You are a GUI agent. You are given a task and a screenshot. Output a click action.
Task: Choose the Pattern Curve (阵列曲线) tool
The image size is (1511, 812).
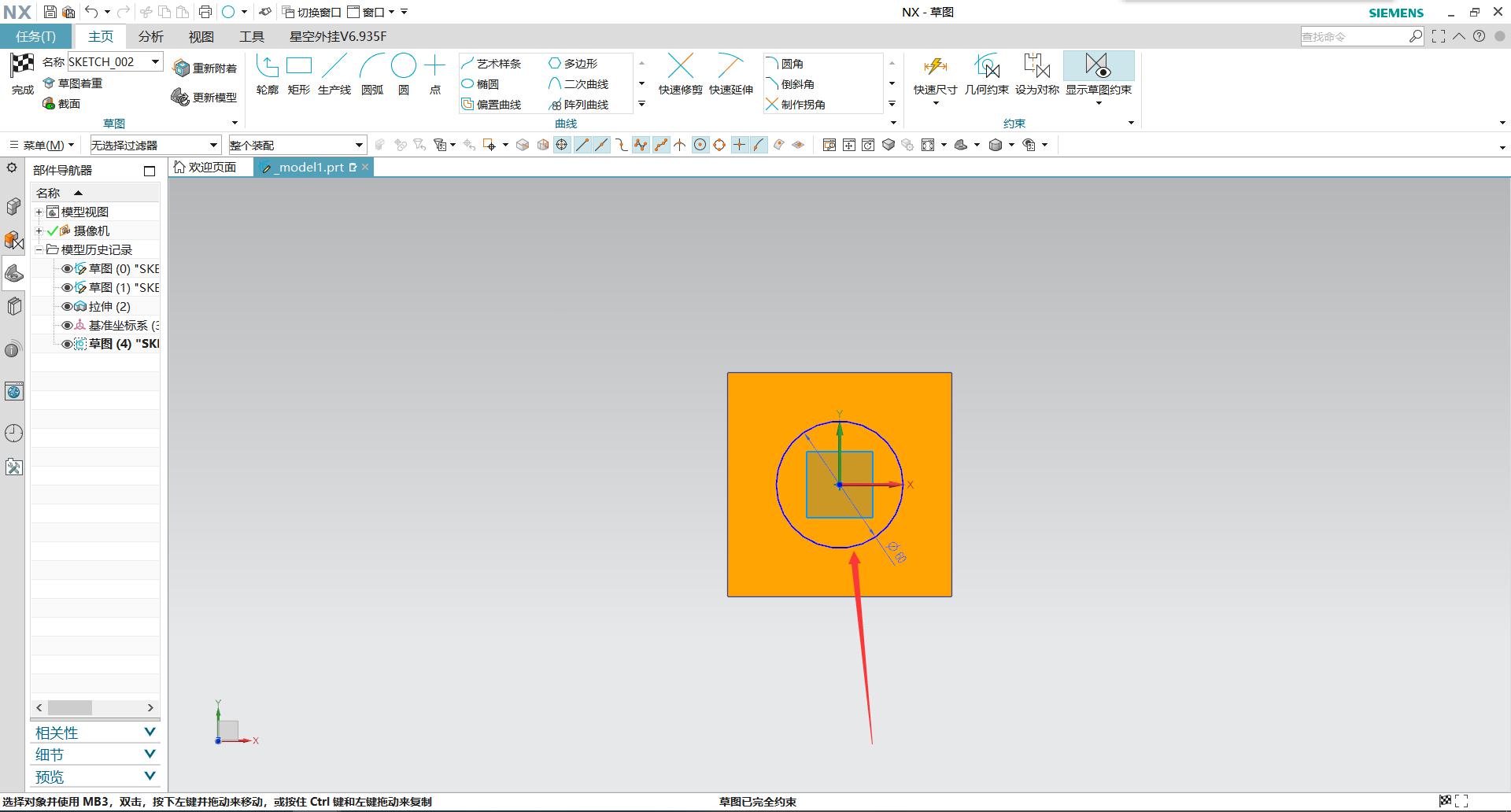point(578,105)
